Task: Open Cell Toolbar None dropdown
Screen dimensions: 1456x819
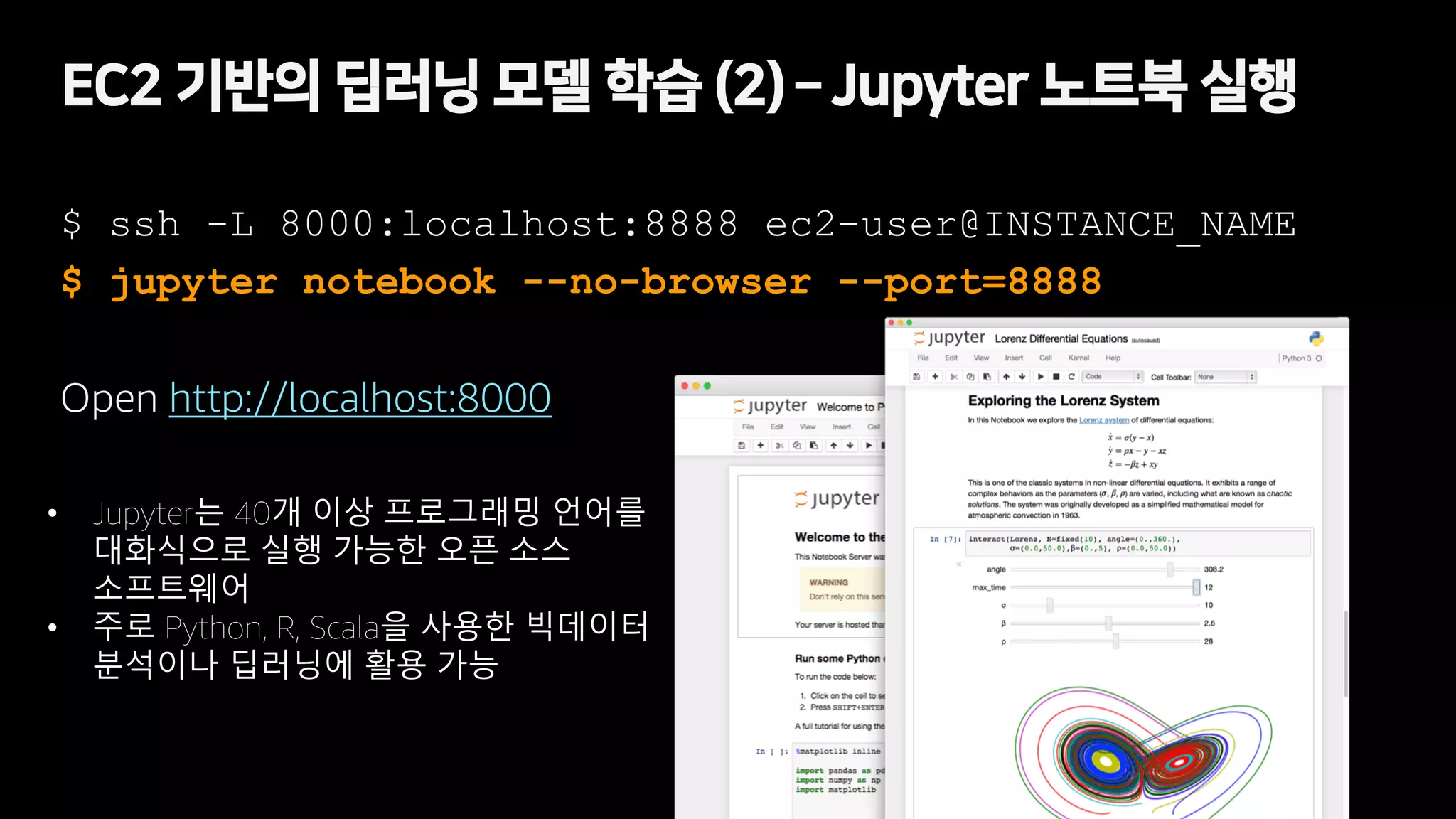Action: [x=1226, y=377]
